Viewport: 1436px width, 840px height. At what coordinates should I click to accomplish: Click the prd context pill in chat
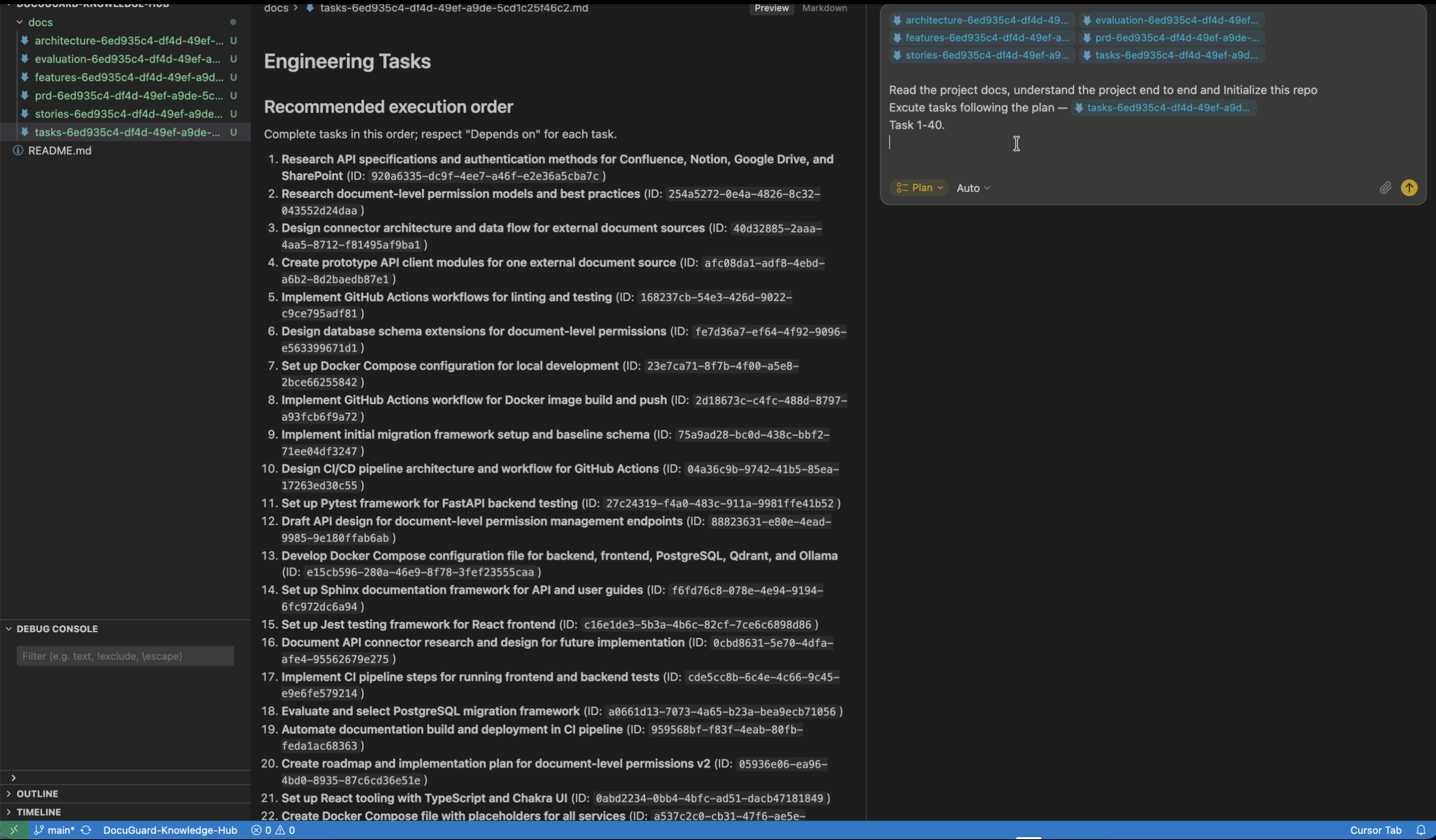coord(1171,37)
